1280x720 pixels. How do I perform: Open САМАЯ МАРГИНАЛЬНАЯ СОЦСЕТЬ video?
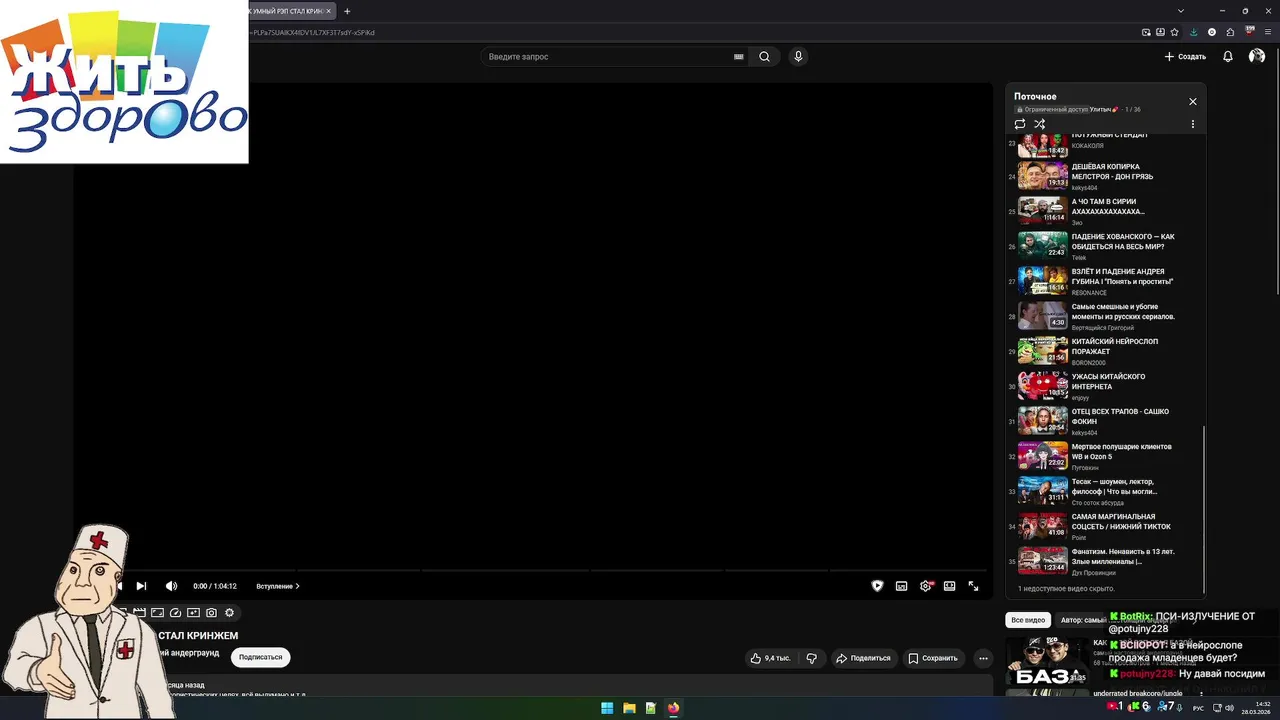point(1105,526)
